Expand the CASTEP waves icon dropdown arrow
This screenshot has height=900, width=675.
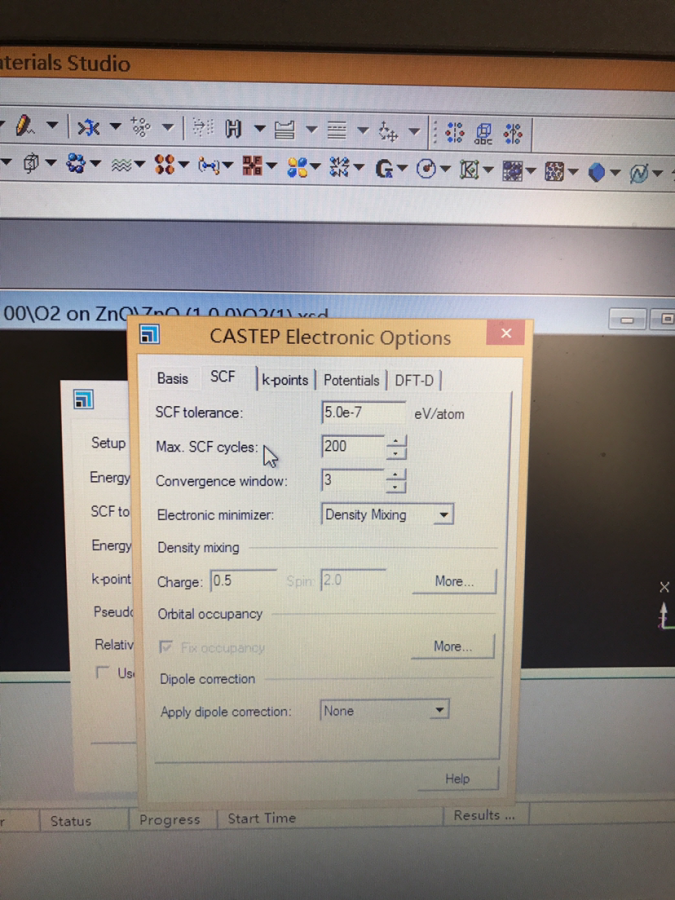click(139, 165)
